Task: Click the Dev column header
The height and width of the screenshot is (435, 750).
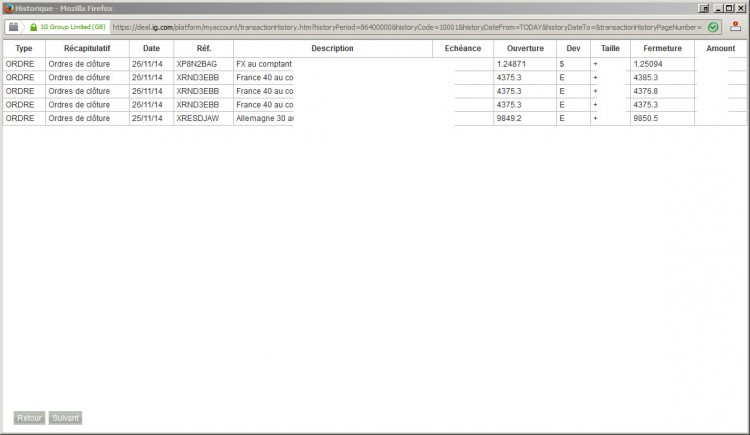Action: (x=573, y=48)
